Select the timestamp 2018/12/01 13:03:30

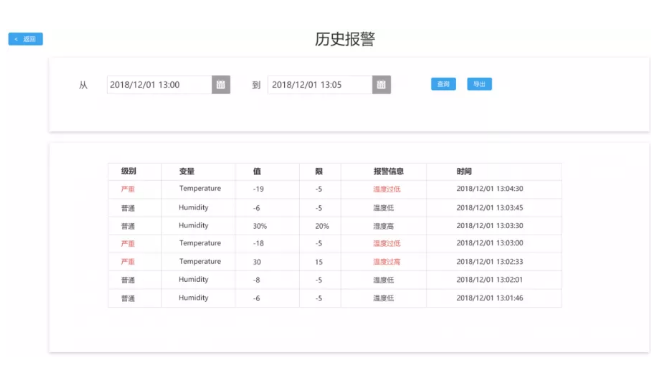(490, 226)
